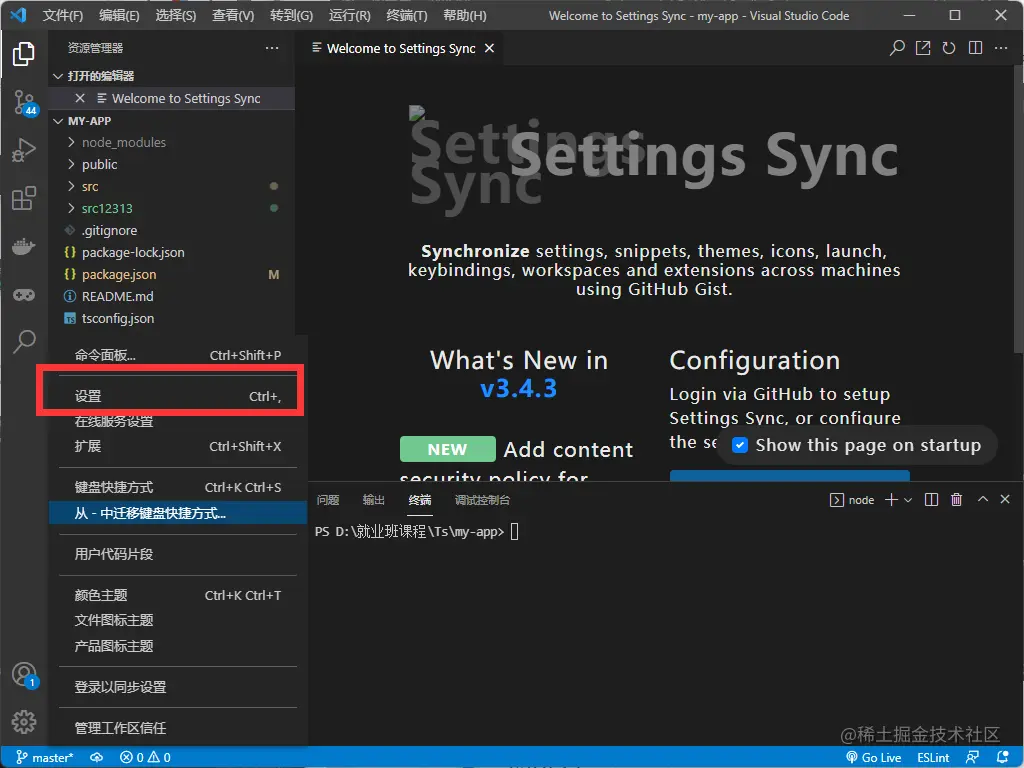Collapse the MY-APP folder section
The width and height of the screenshot is (1024, 768).
57,121
